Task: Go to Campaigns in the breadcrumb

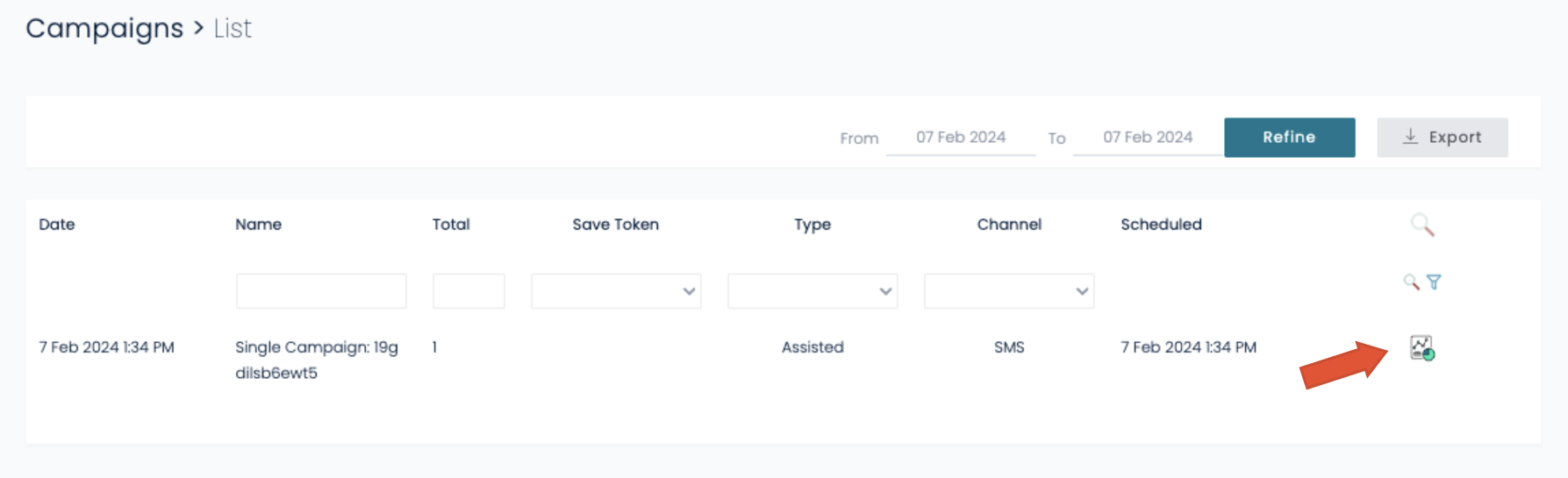Action: pyautogui.click(x=104, y=29)
